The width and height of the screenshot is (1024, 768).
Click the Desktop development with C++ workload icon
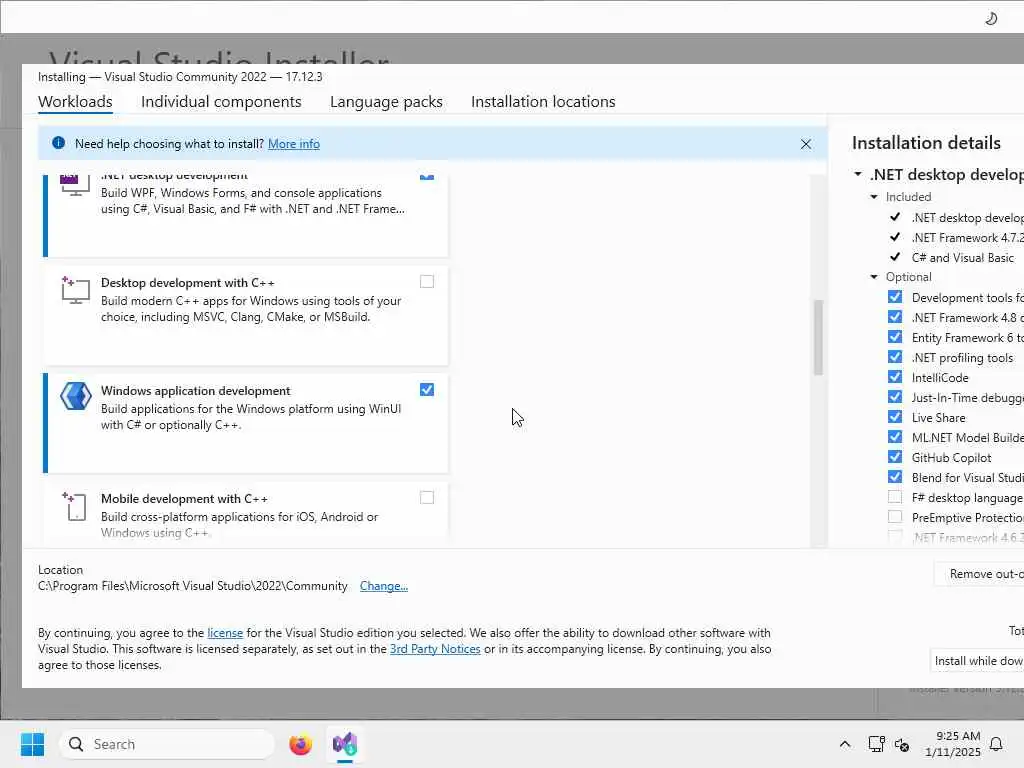tap(76, 291)
